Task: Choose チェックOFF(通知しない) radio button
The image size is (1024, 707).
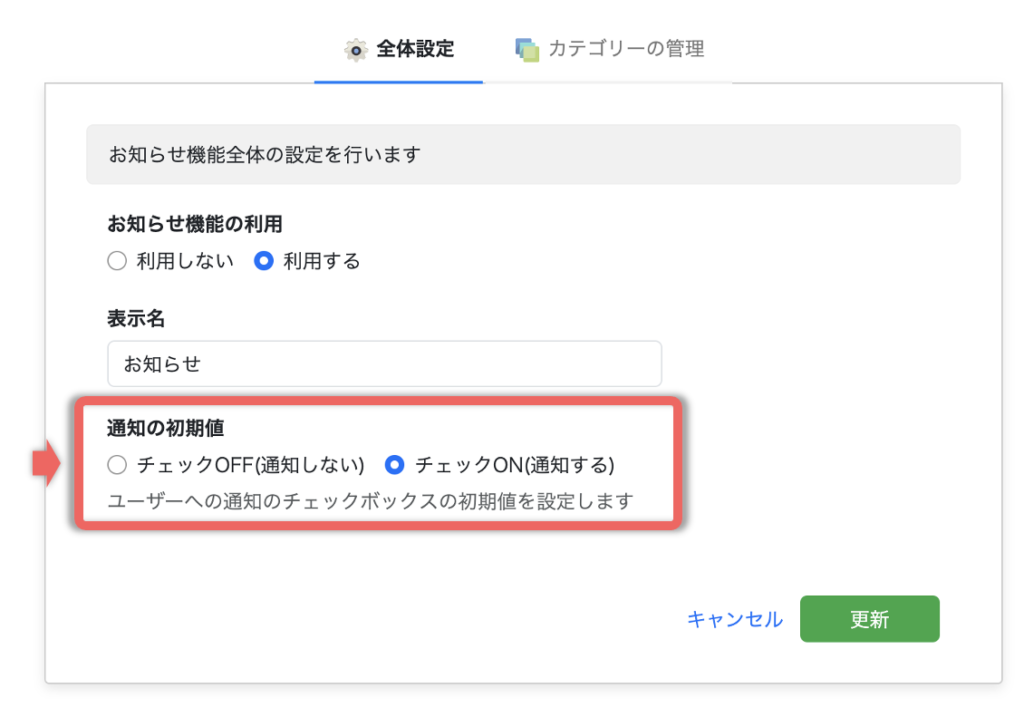Action: point(117,465)
